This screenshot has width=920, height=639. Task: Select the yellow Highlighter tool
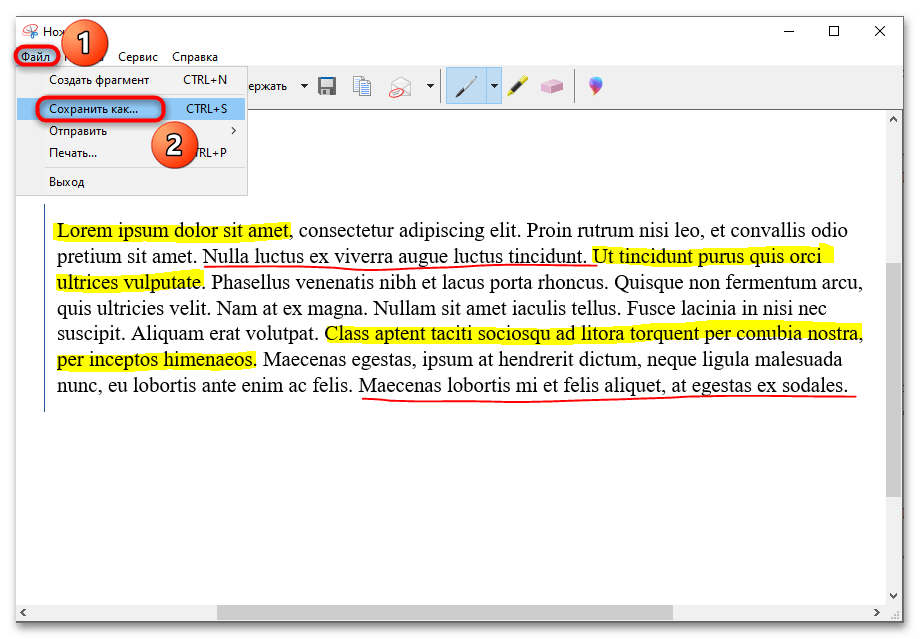click(517, 87)
